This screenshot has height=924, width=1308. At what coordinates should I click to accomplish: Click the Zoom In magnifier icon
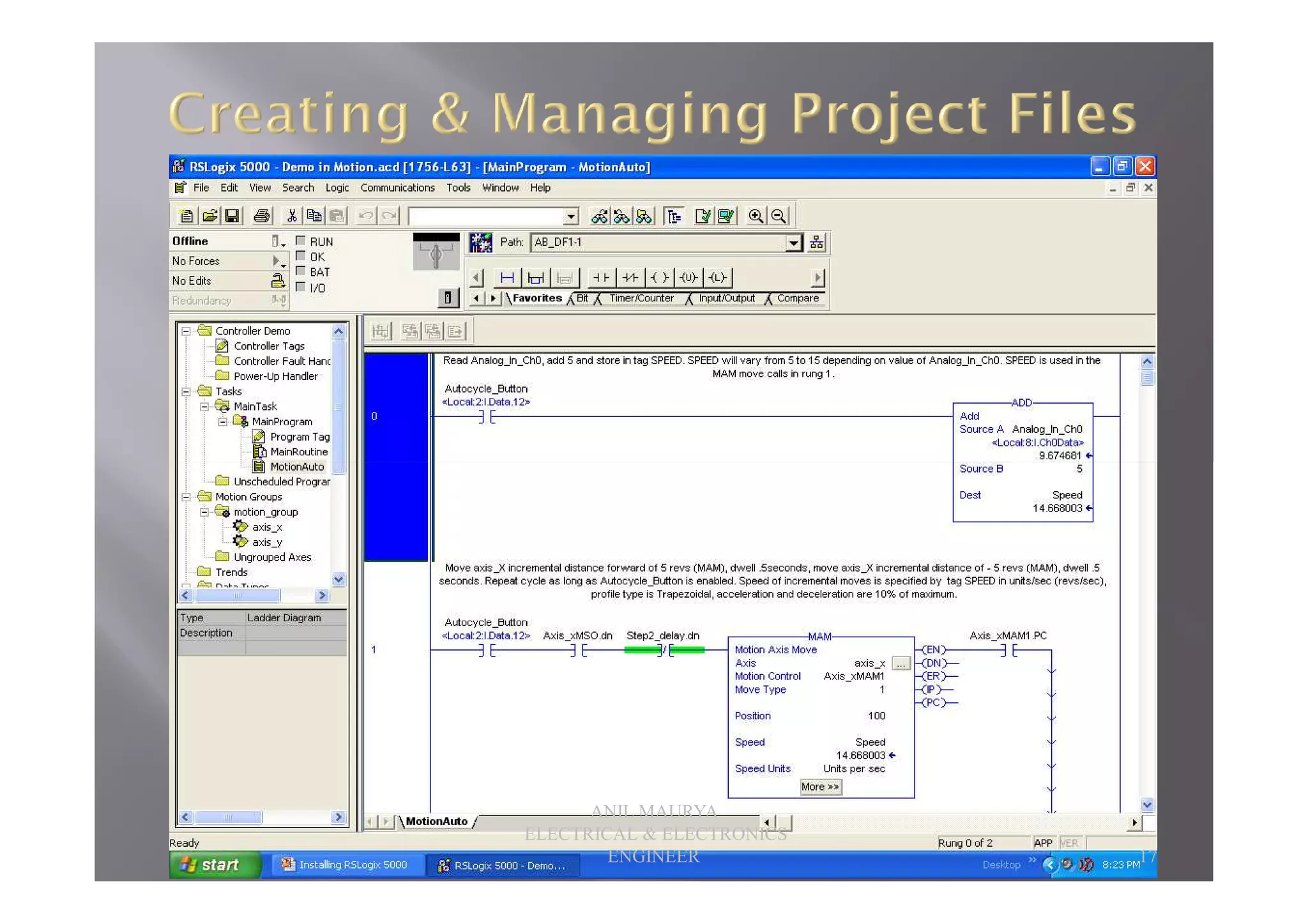point(756,216)
